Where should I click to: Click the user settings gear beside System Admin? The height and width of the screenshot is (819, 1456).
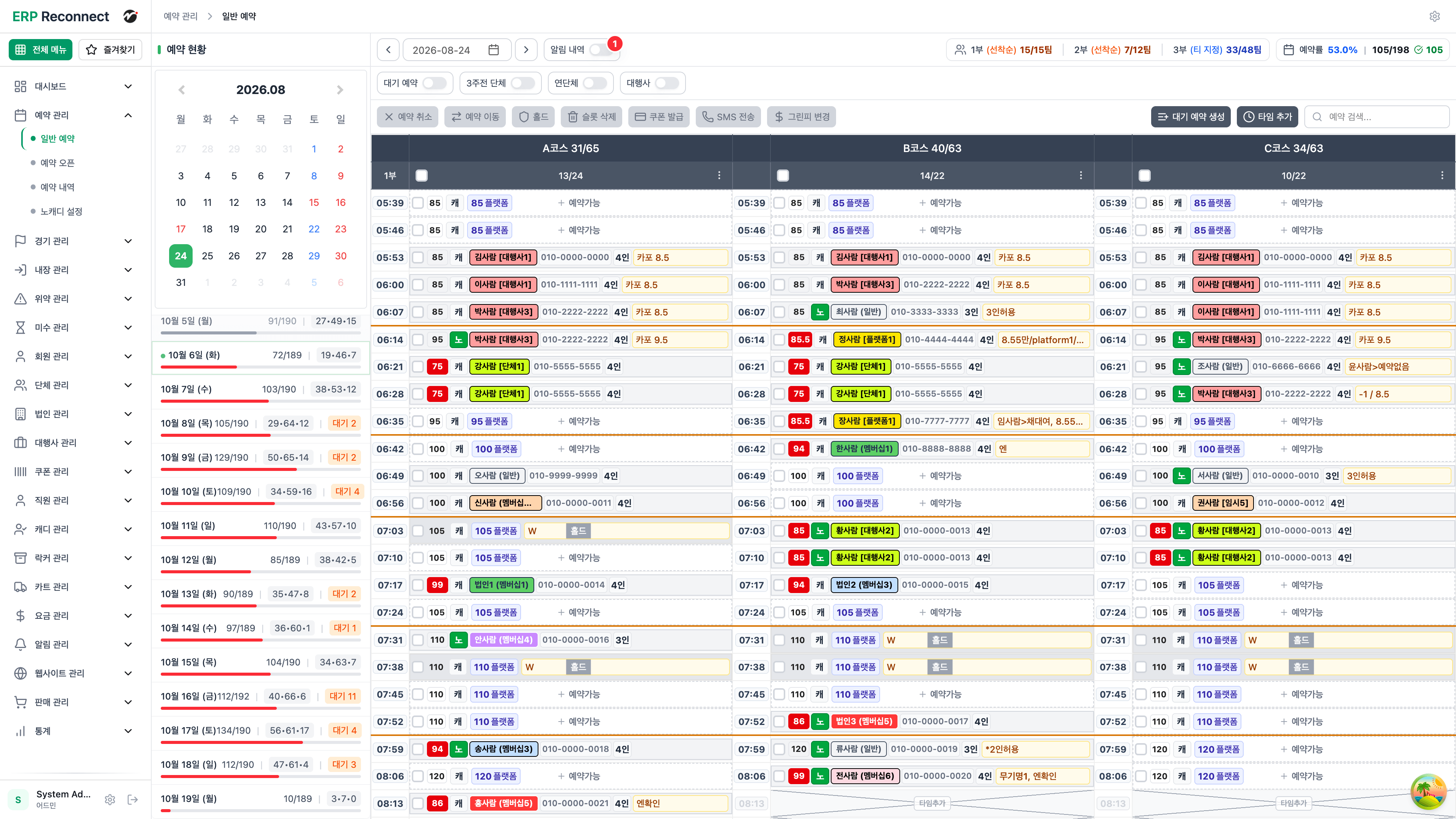click(110, 799)
